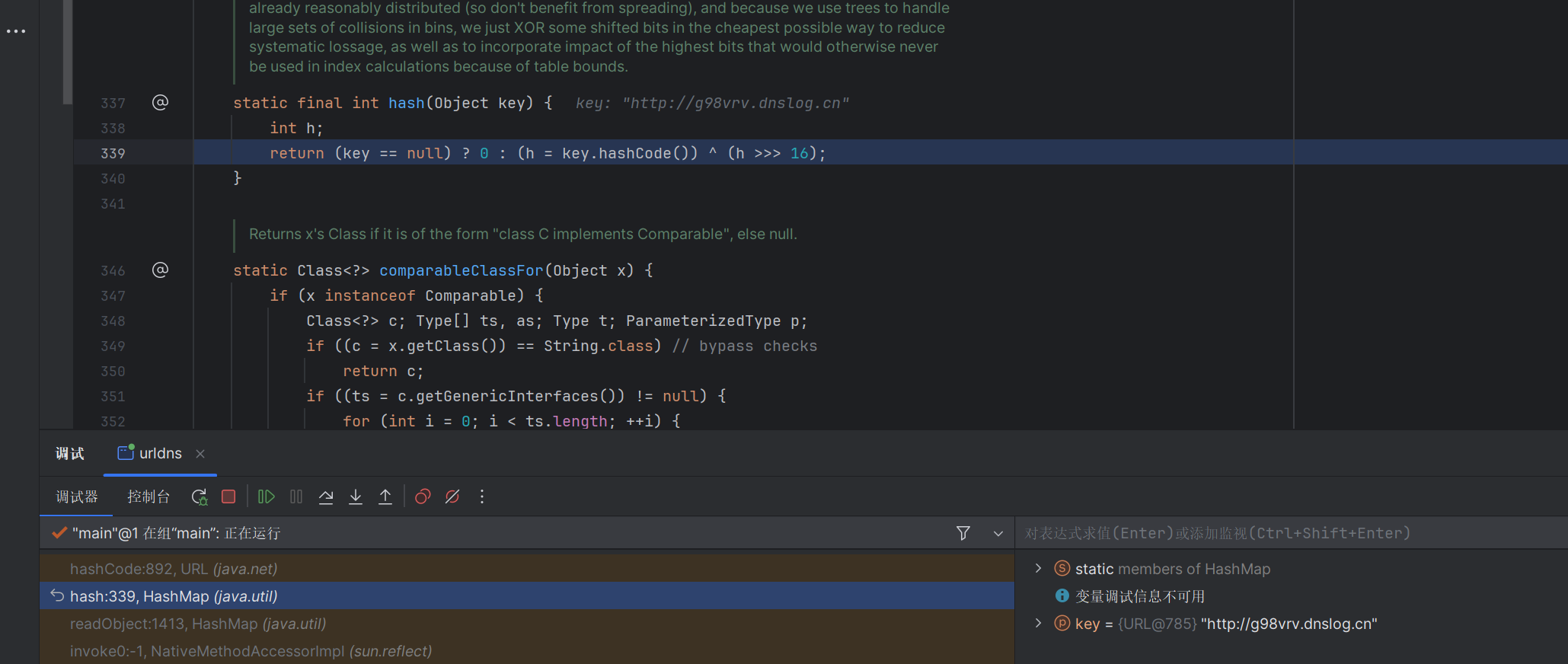The image size is (1568, 664).
Task: Click the 变量调试信息不可用 info message
Action: pos(1140,596)
